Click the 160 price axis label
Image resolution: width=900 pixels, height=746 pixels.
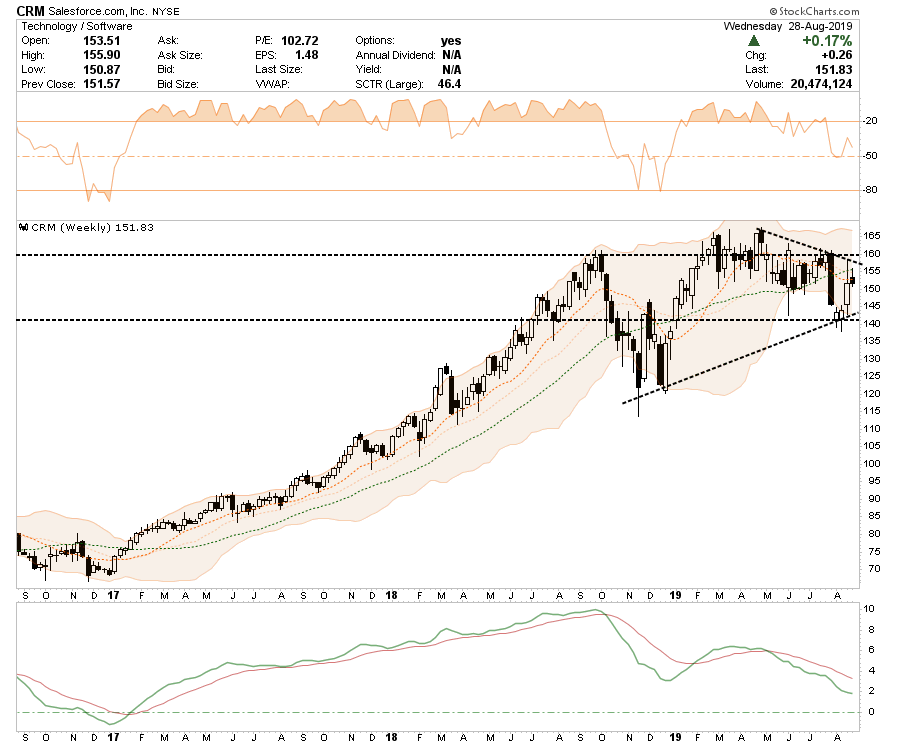click(872, 254)
